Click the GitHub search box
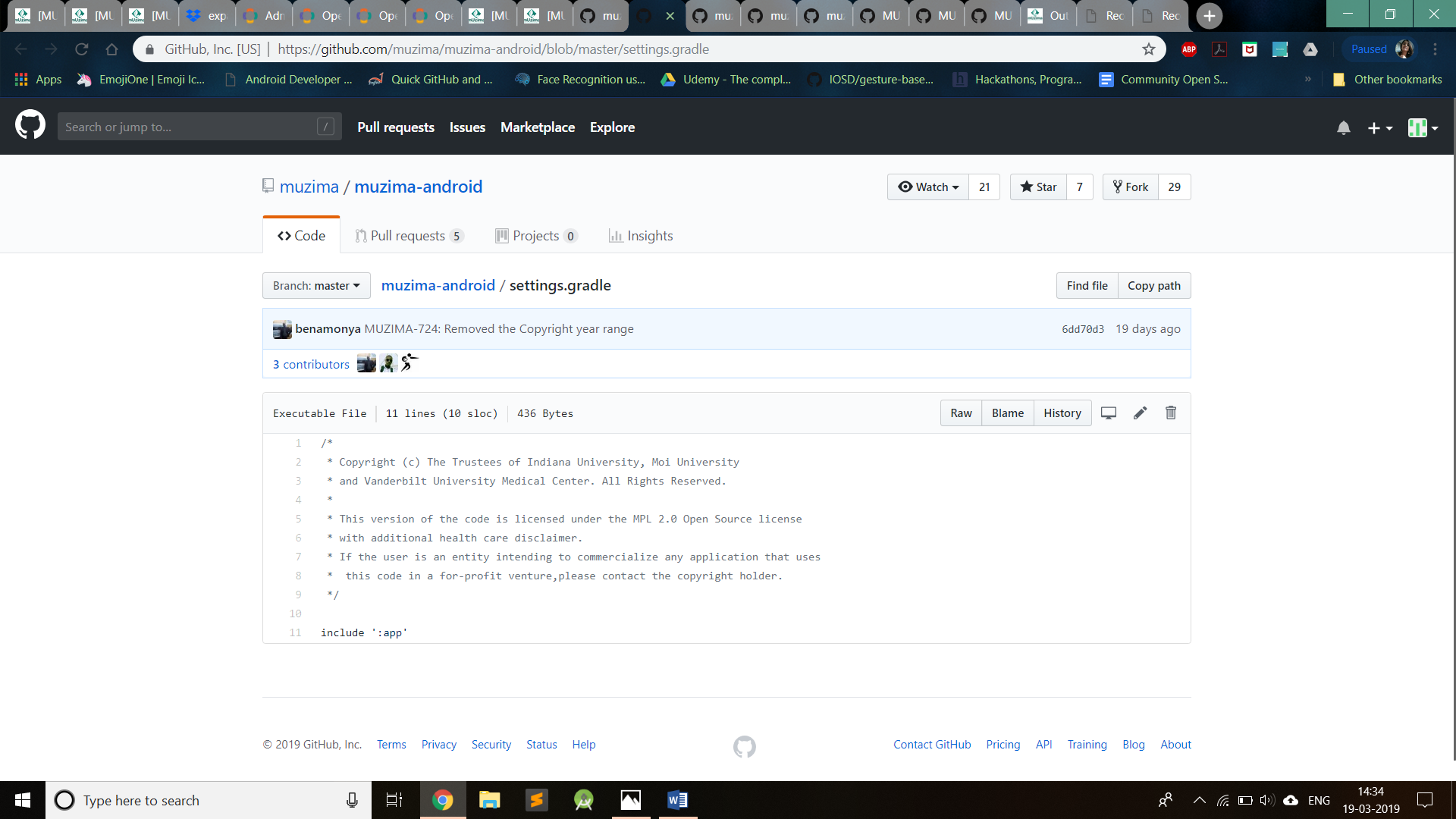The height and width of the screenshot is (819, 1456). click(199, 127)
